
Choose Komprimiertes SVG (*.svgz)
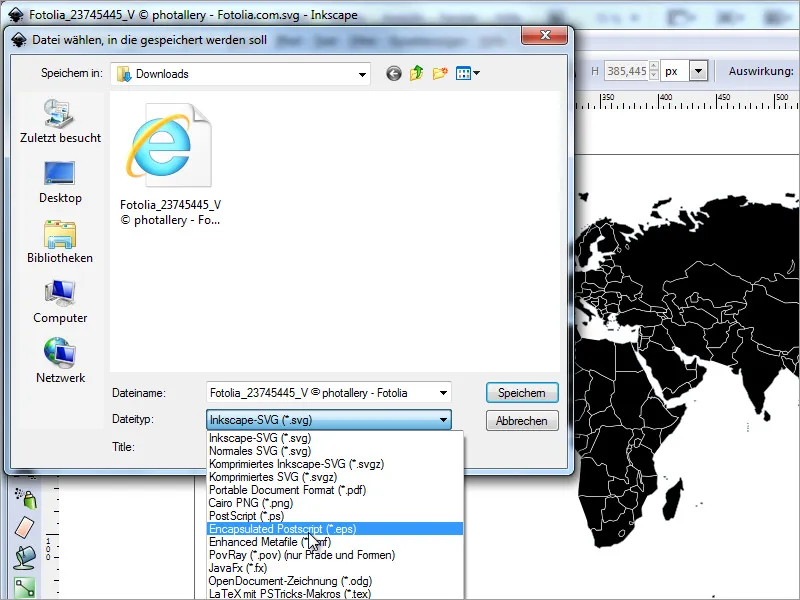click(x=335, y=477)
